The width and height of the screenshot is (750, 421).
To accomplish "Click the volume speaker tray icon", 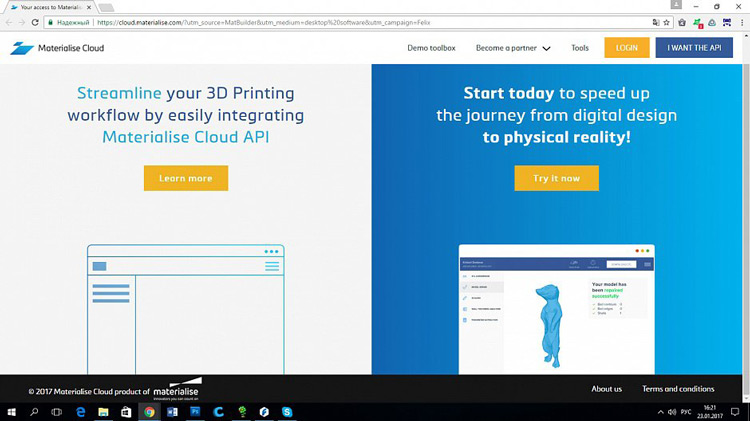I will 672,412.
